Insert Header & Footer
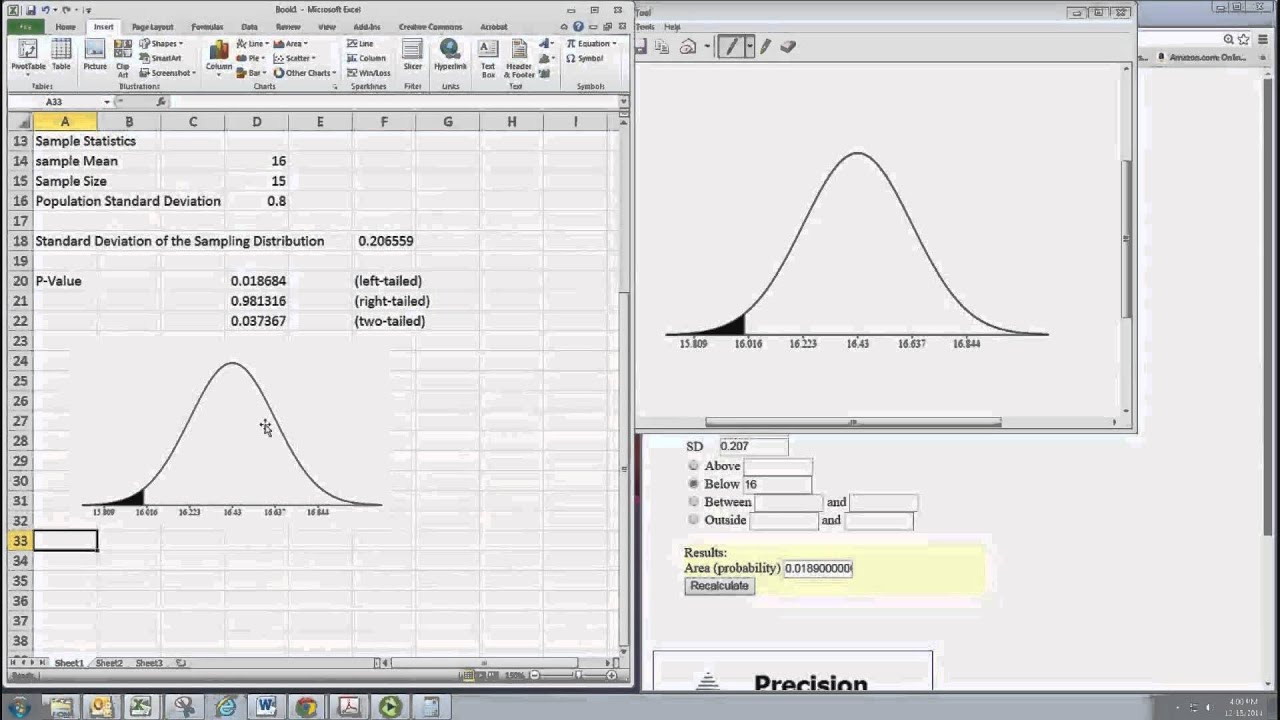1280x720 pixels. pyautogui.click(x=519, y=58)
